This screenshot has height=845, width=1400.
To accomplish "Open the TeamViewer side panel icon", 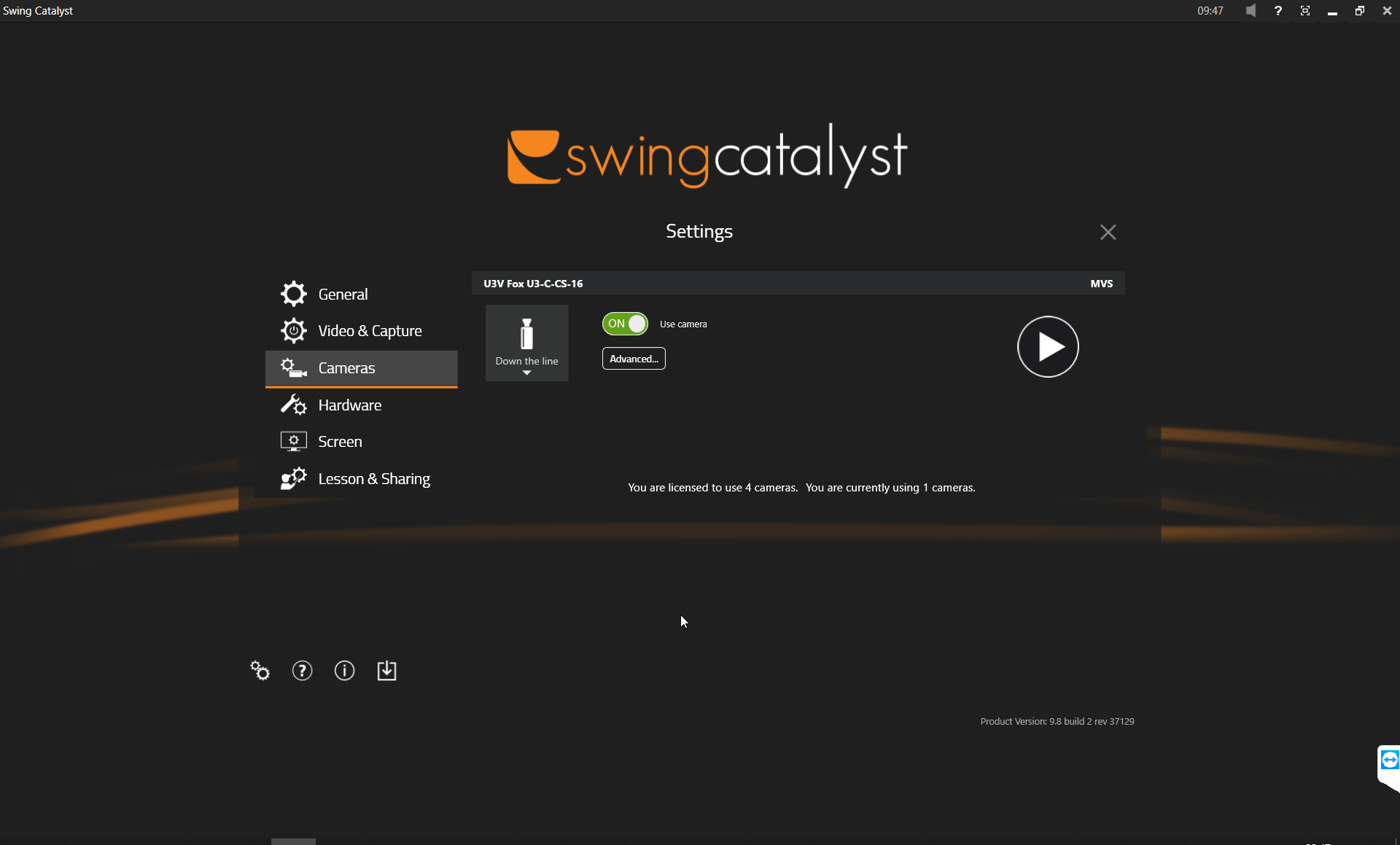I will point(1389,760).
